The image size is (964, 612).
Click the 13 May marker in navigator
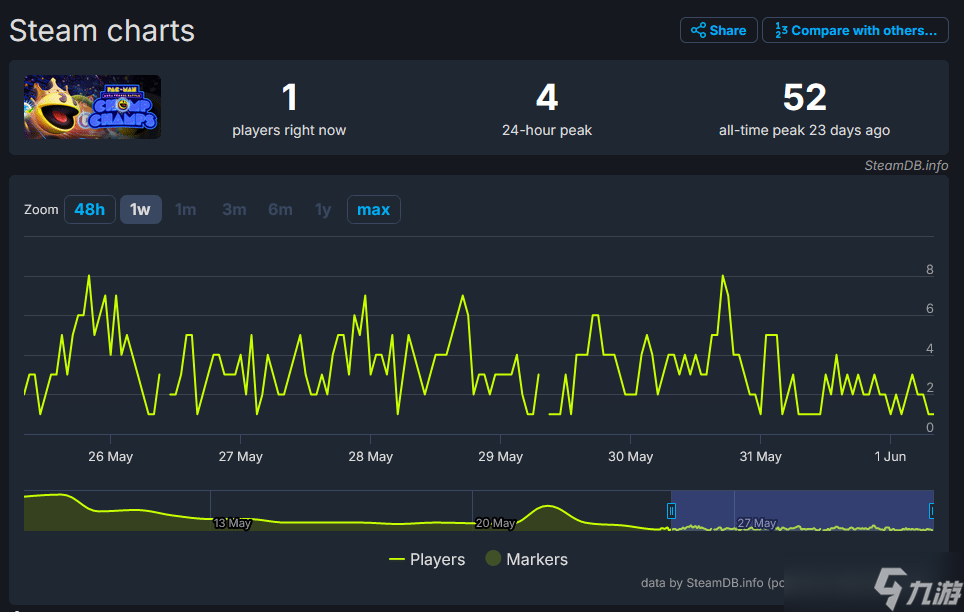[232, 523]
